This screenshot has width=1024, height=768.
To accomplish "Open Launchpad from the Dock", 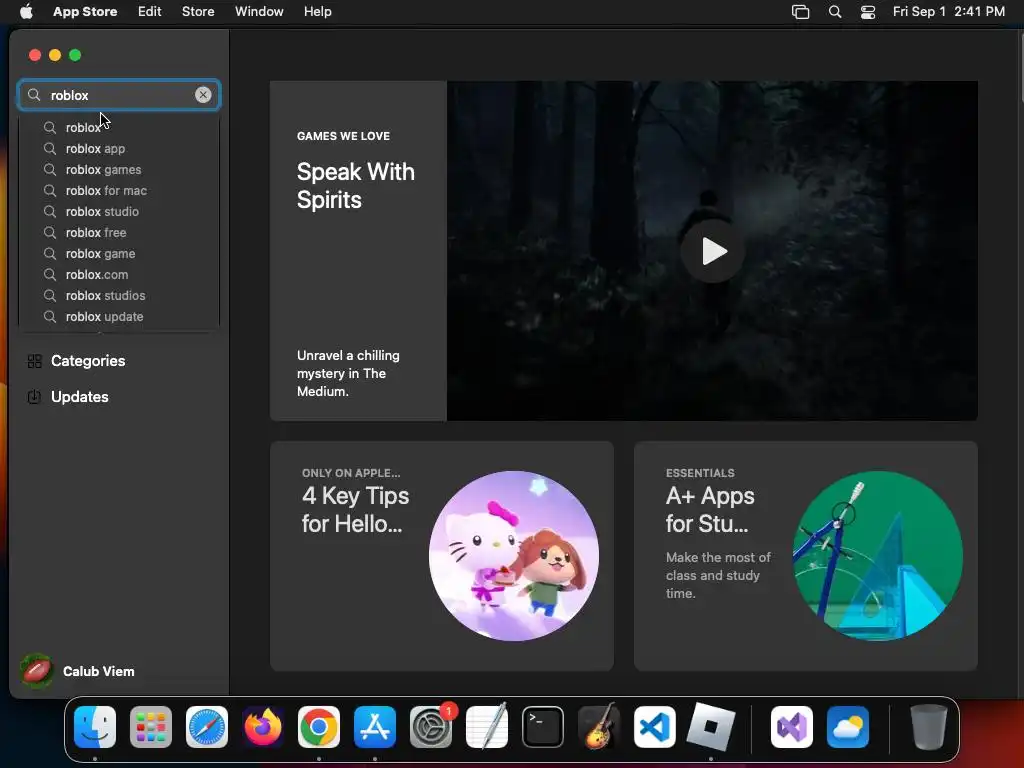I will tap(151, 726).
